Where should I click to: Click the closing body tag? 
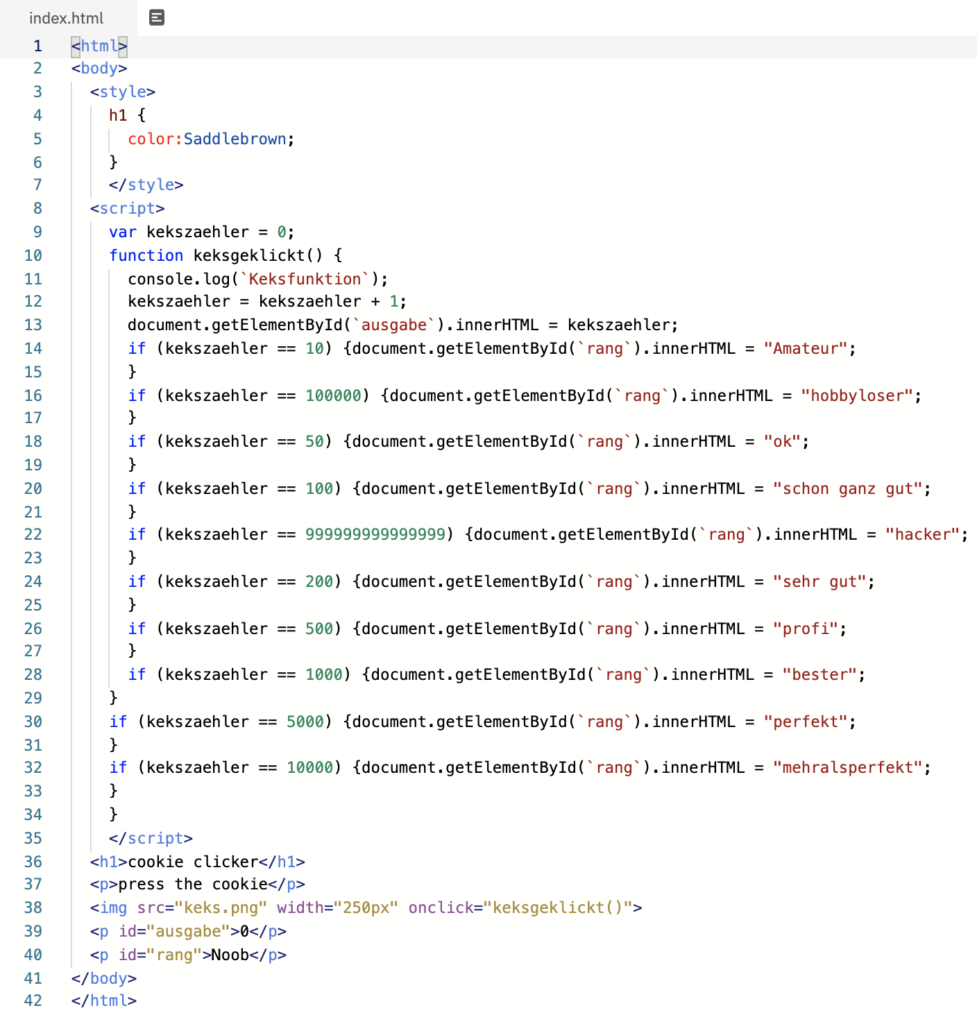[x=104, y=978]
